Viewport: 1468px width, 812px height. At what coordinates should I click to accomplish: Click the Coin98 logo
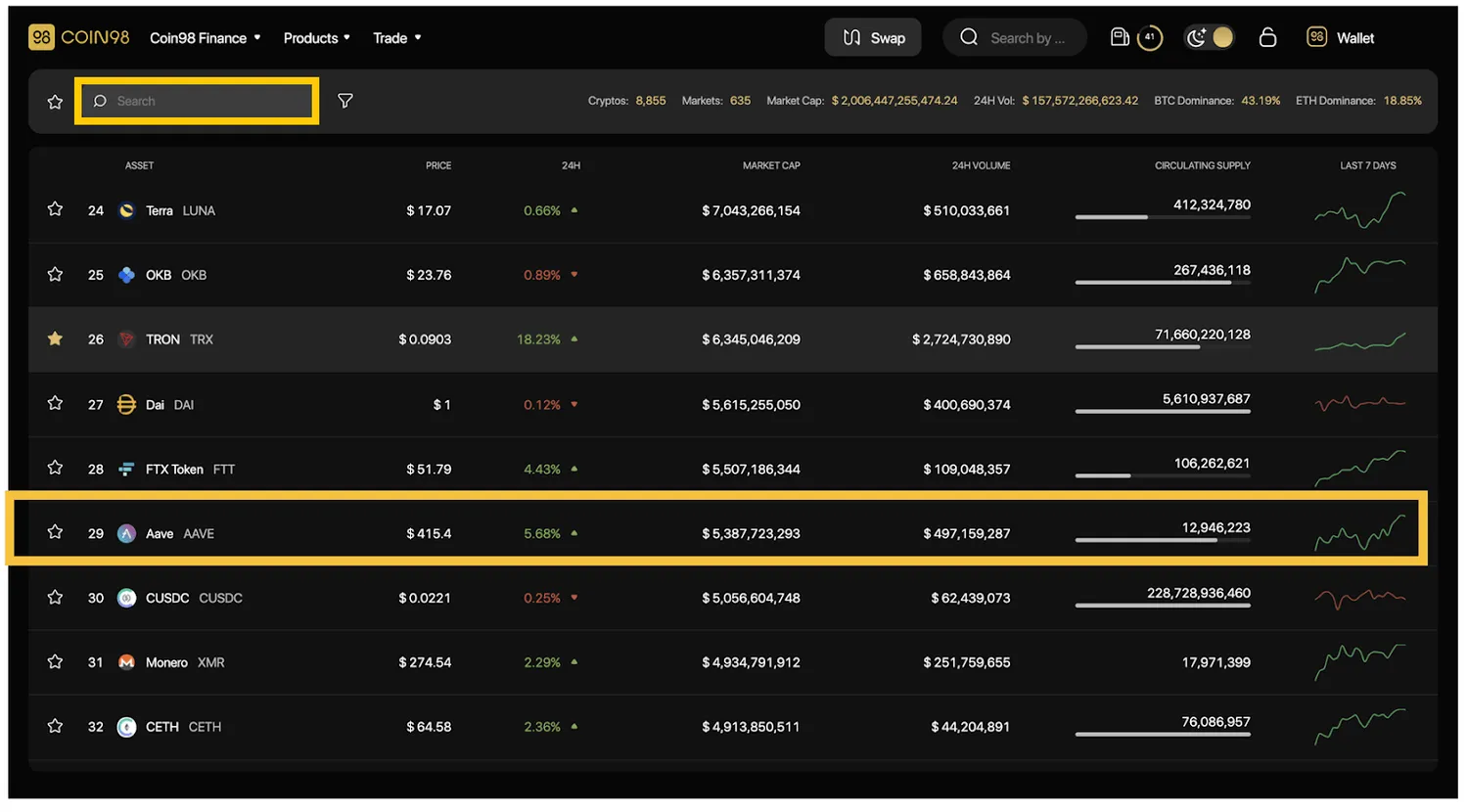(78, 38)
